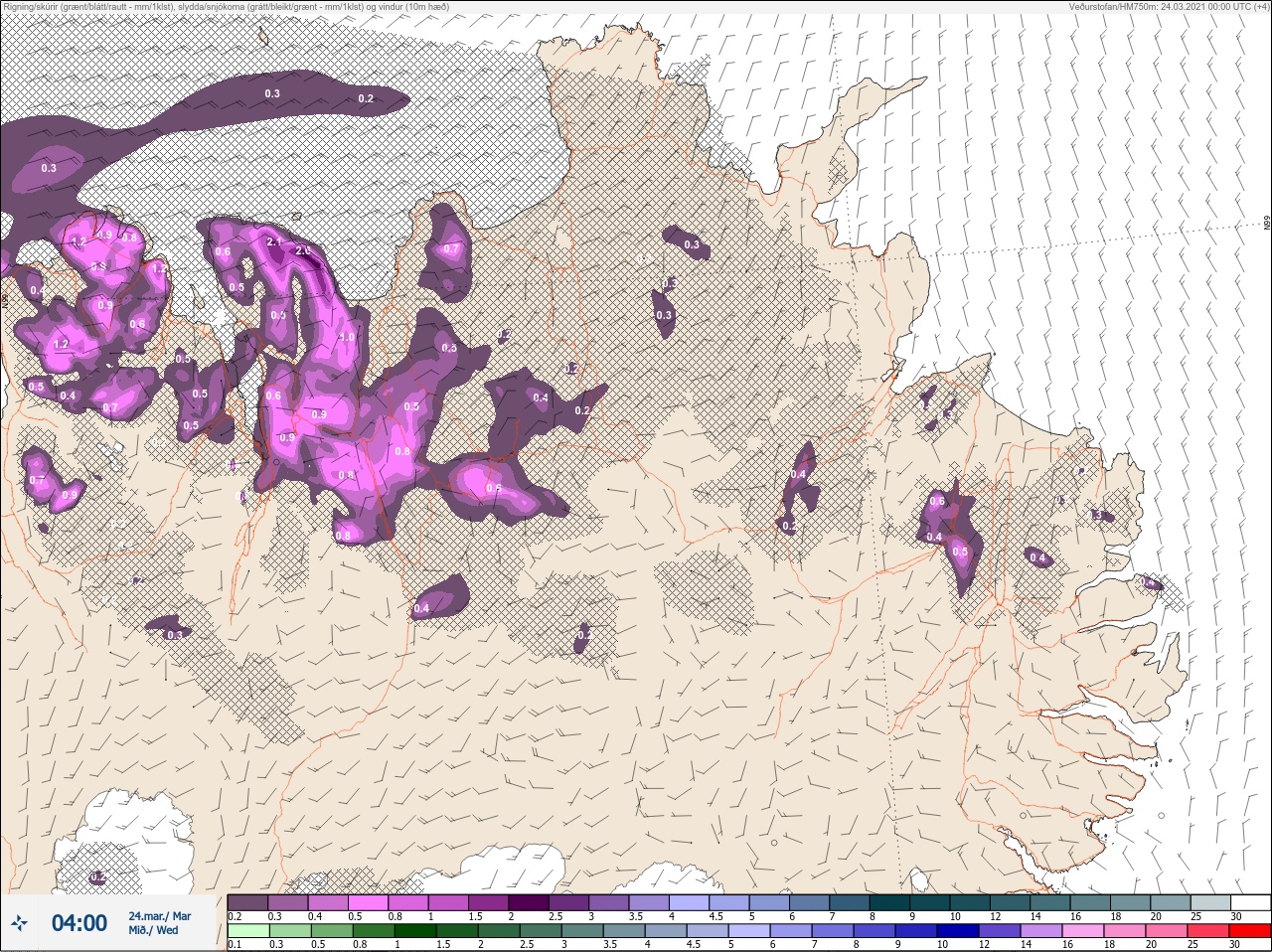
Task: Select upper legend swatch for 20 mm
Action: (x=1171, y=901)
